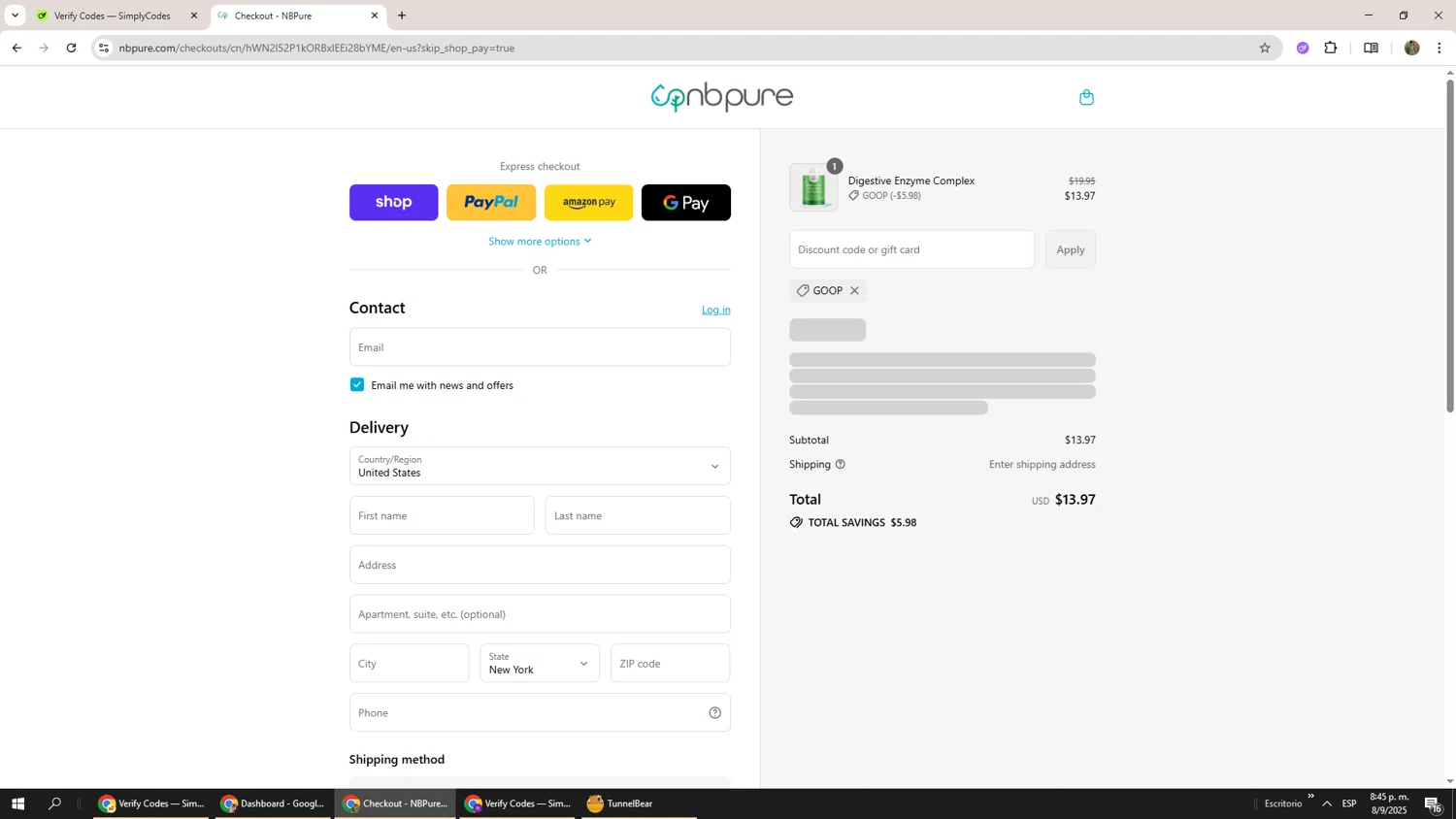View site information icon in address bar

(104, 48)
